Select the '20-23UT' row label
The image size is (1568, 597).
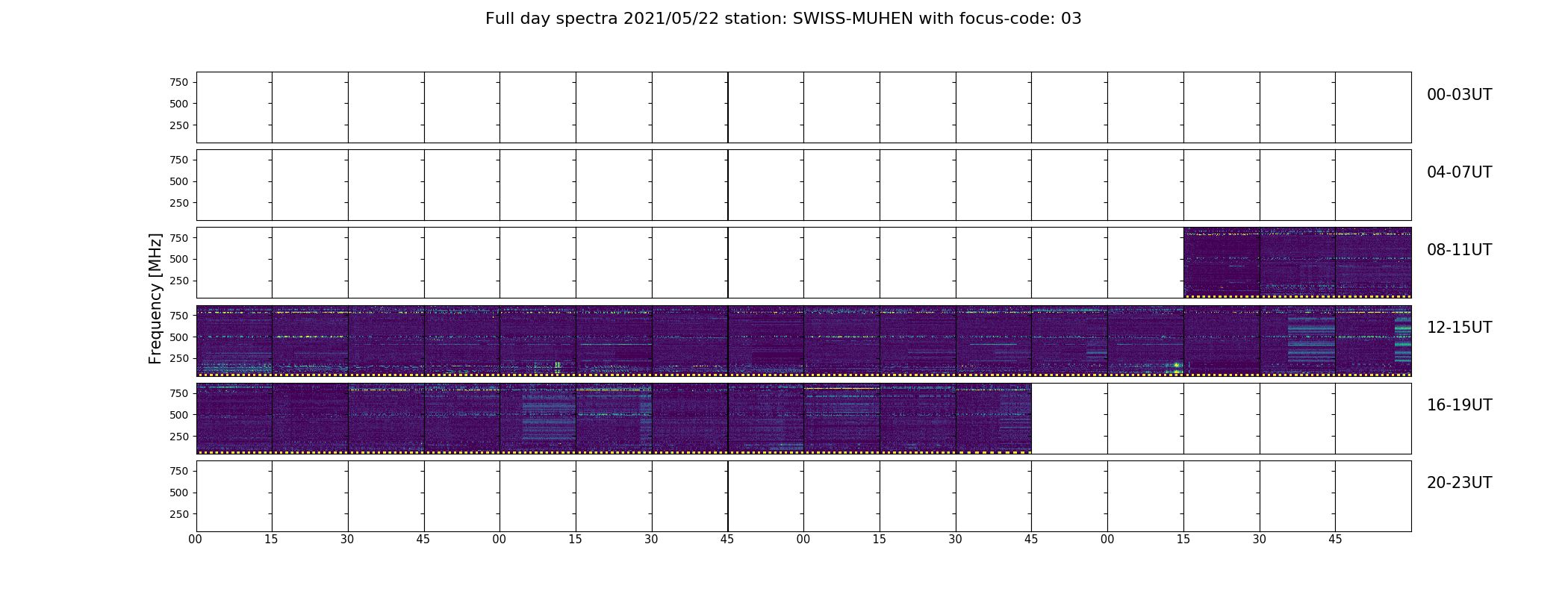[1459, 483]
